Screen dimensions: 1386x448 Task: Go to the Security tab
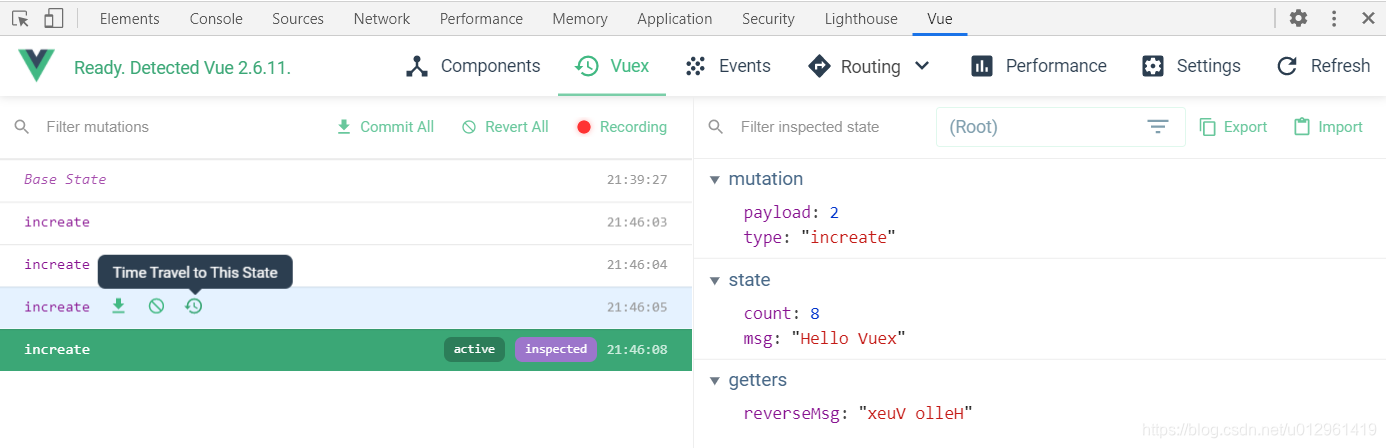point(768,19)
